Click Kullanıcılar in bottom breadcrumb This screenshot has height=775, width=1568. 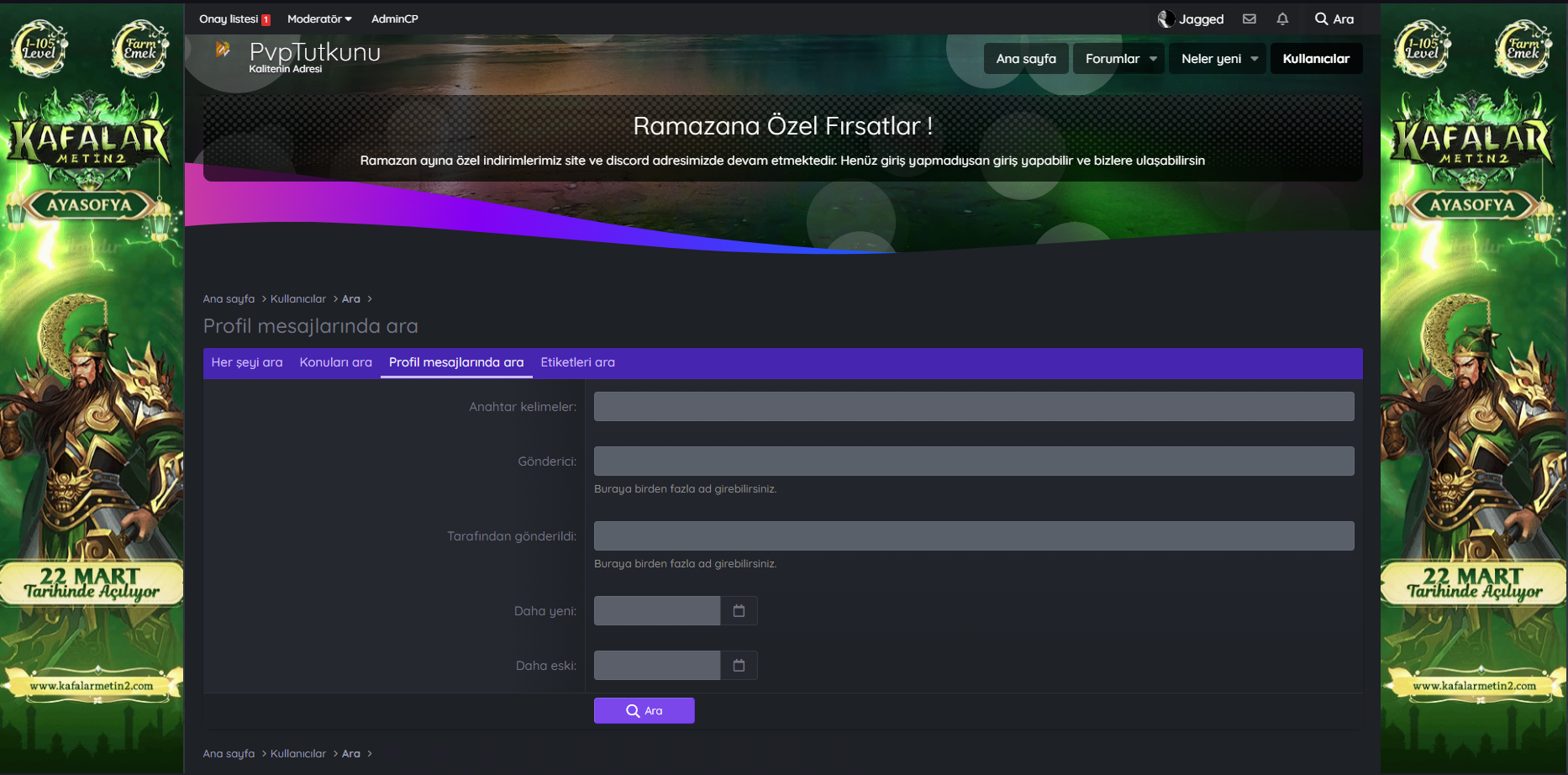pos(298,754)
